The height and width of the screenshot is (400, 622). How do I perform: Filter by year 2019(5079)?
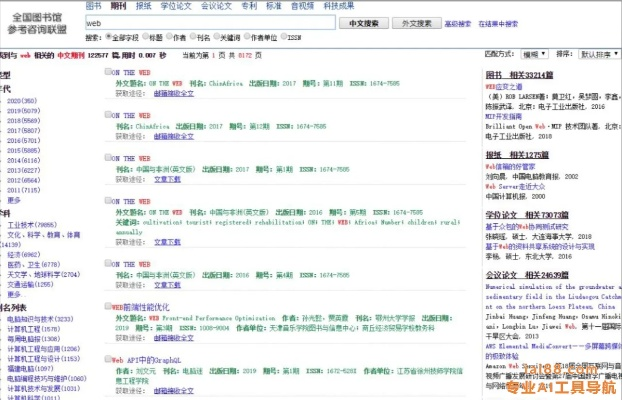pos(23,111)
